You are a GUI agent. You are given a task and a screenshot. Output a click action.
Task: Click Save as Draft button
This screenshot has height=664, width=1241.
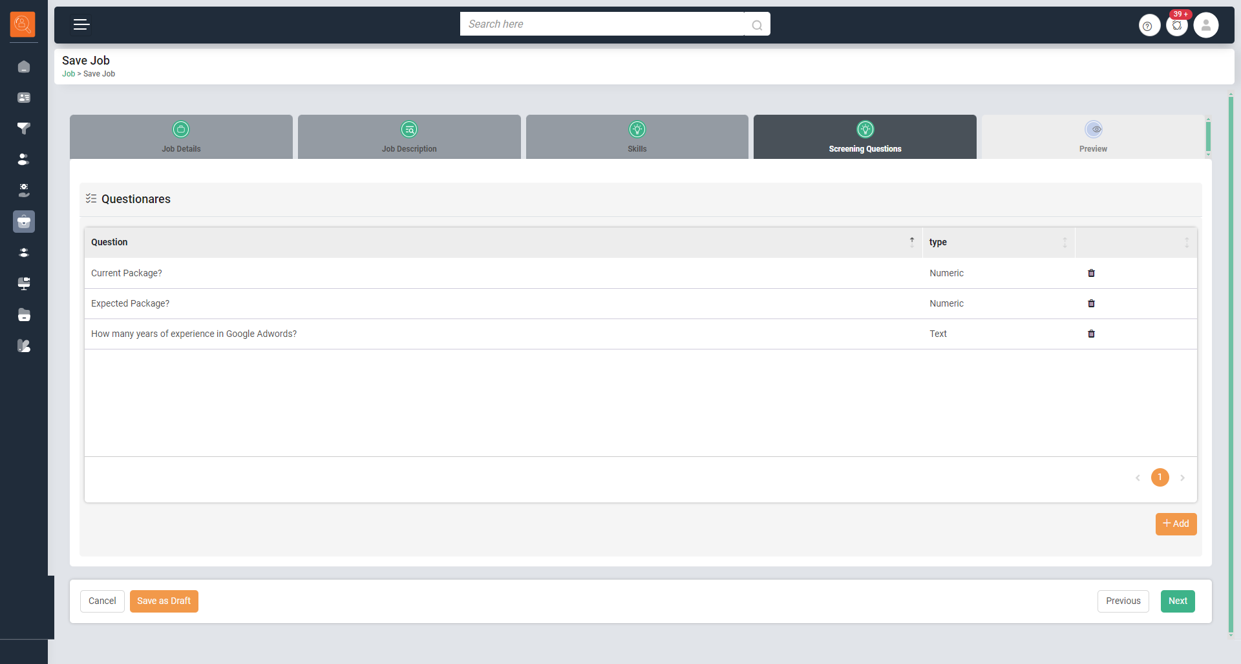click(x=164, y=601)
